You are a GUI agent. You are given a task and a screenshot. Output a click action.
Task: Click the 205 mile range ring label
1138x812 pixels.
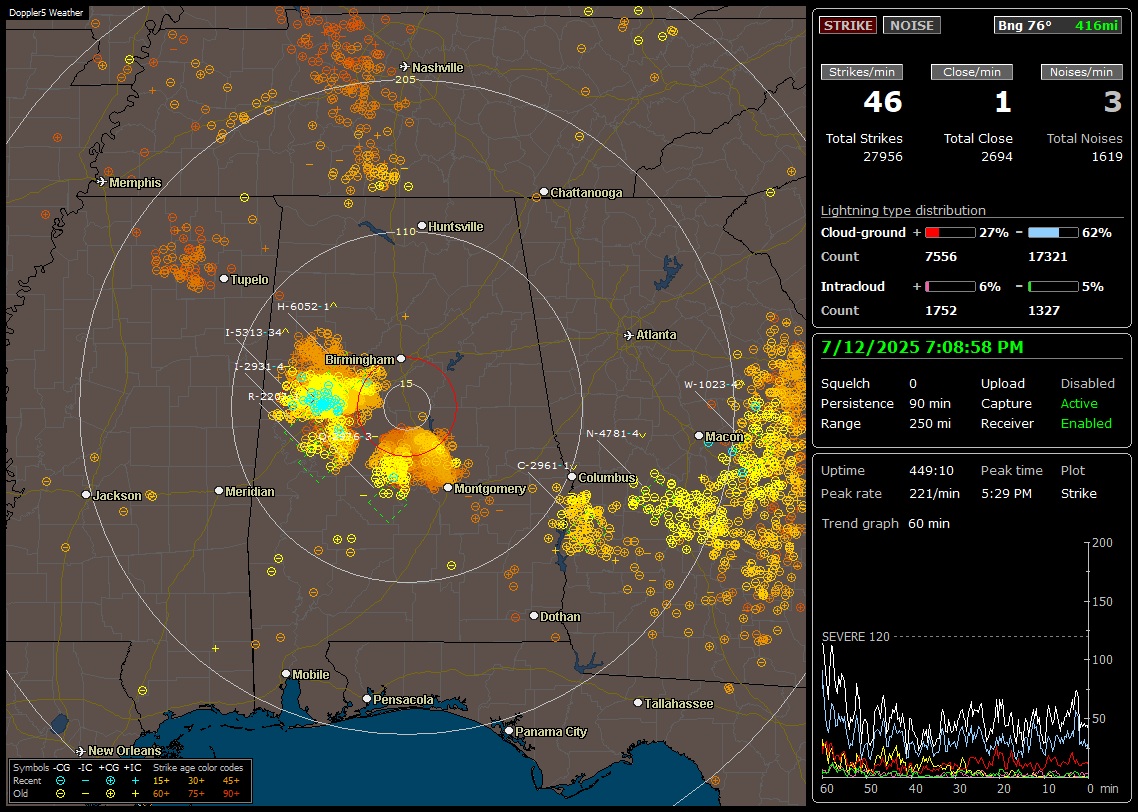[405, 79]
